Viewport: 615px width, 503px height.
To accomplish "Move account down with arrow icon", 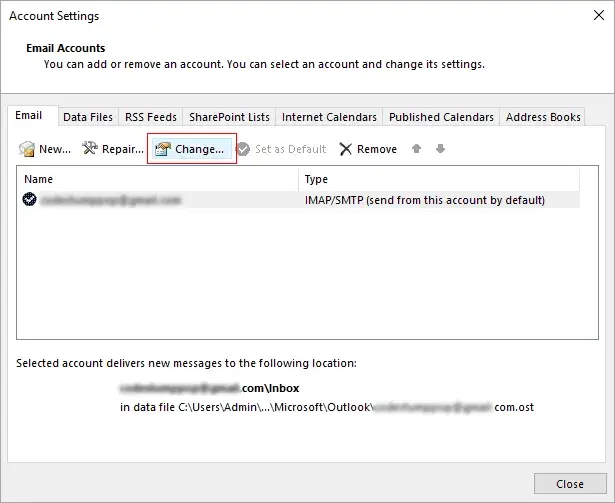I will (x=440, y=149).
